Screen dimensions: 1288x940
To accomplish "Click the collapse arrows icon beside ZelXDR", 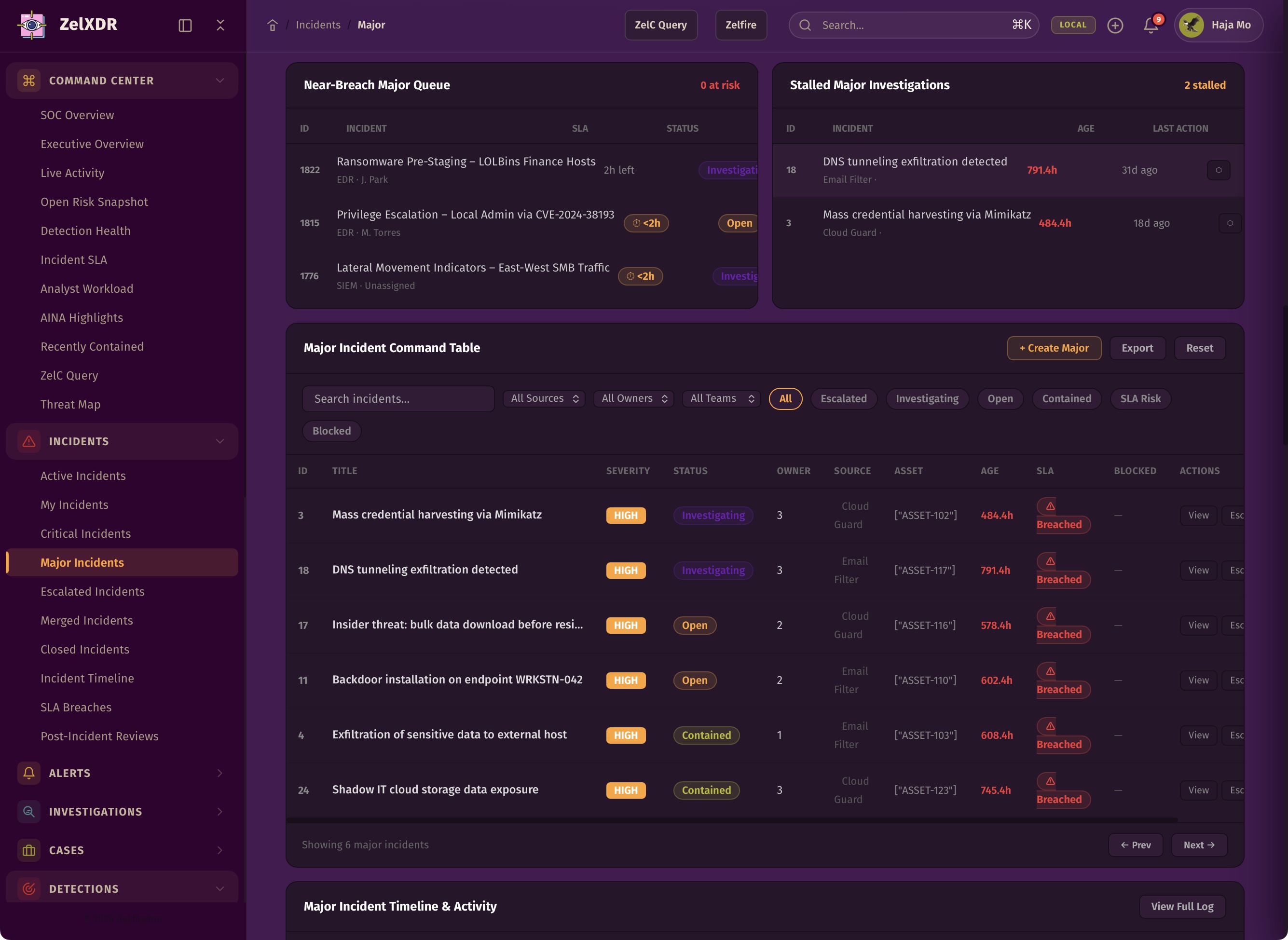I will point(220,25).
